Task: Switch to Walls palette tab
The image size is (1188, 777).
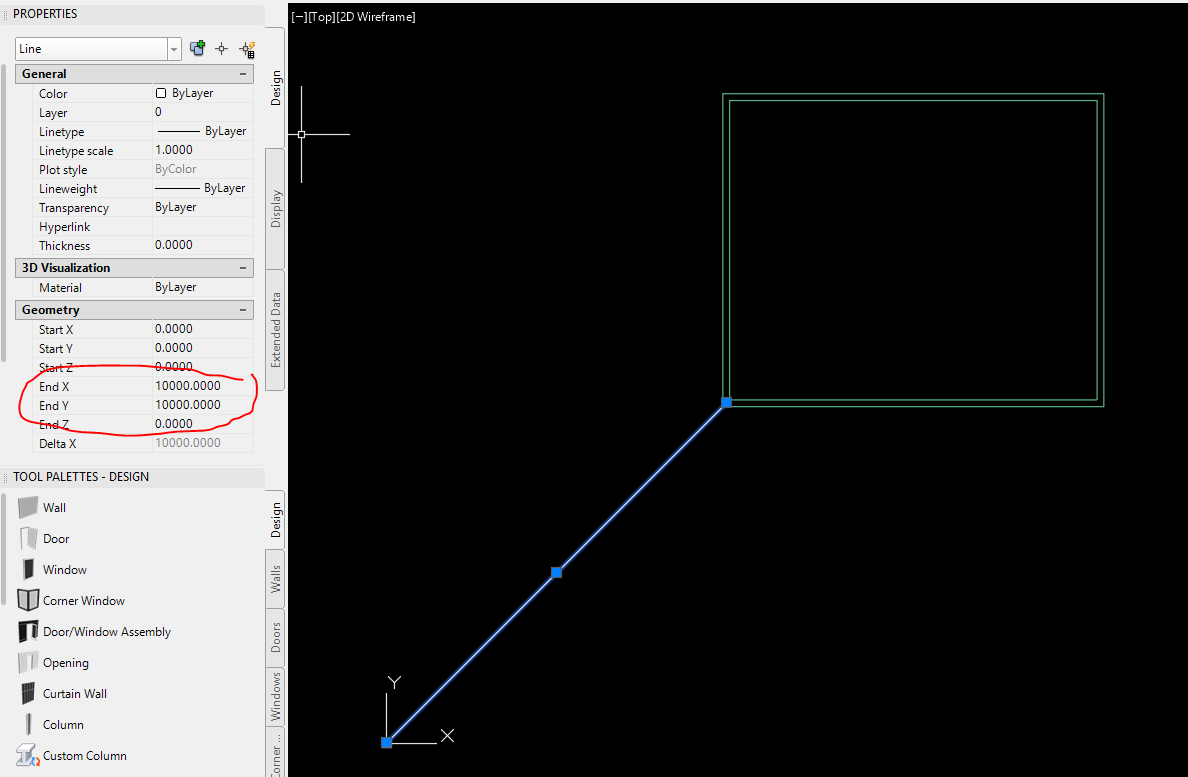Action: coord(275,579)
